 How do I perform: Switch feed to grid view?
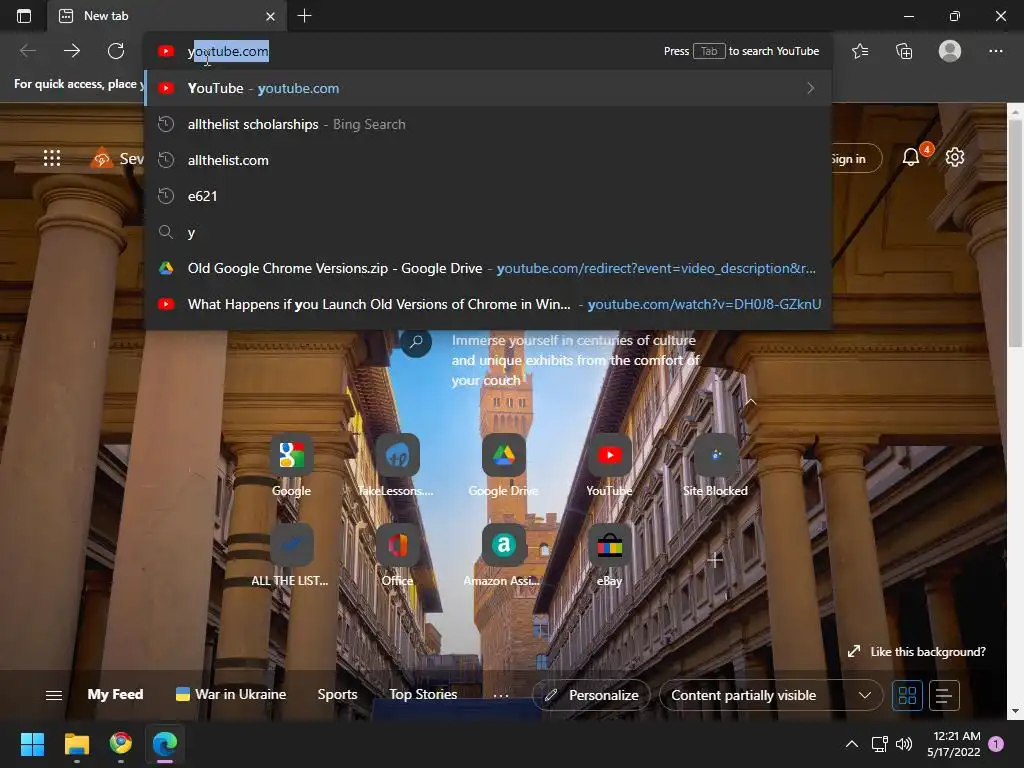coord(907,695)
